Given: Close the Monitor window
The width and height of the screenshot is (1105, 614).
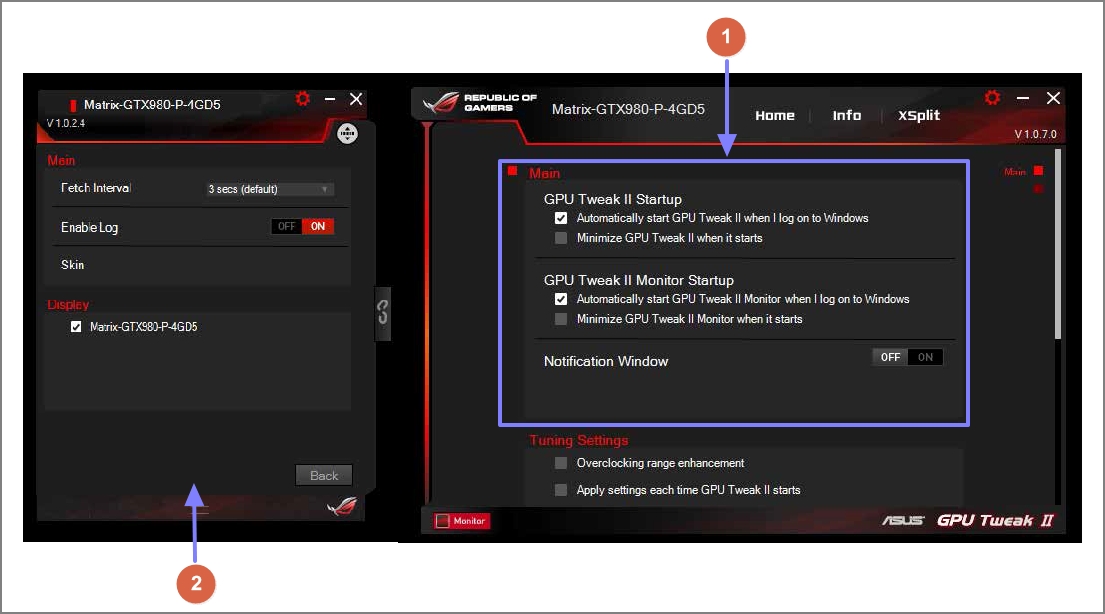Looking at the screenshot, I should 356,99.
